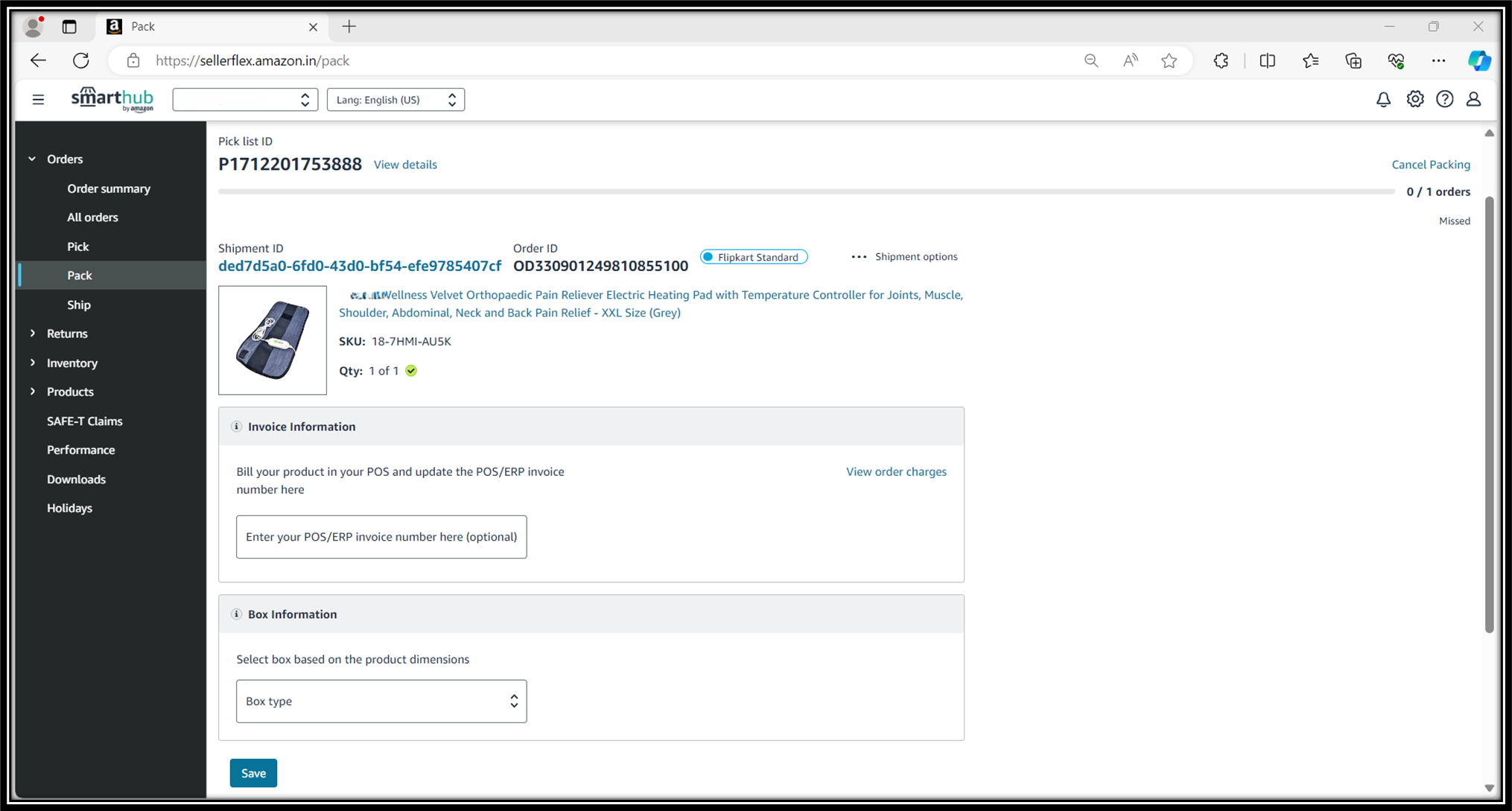Click the browser back arrow

pyautogui.click(x=38, y=60)
